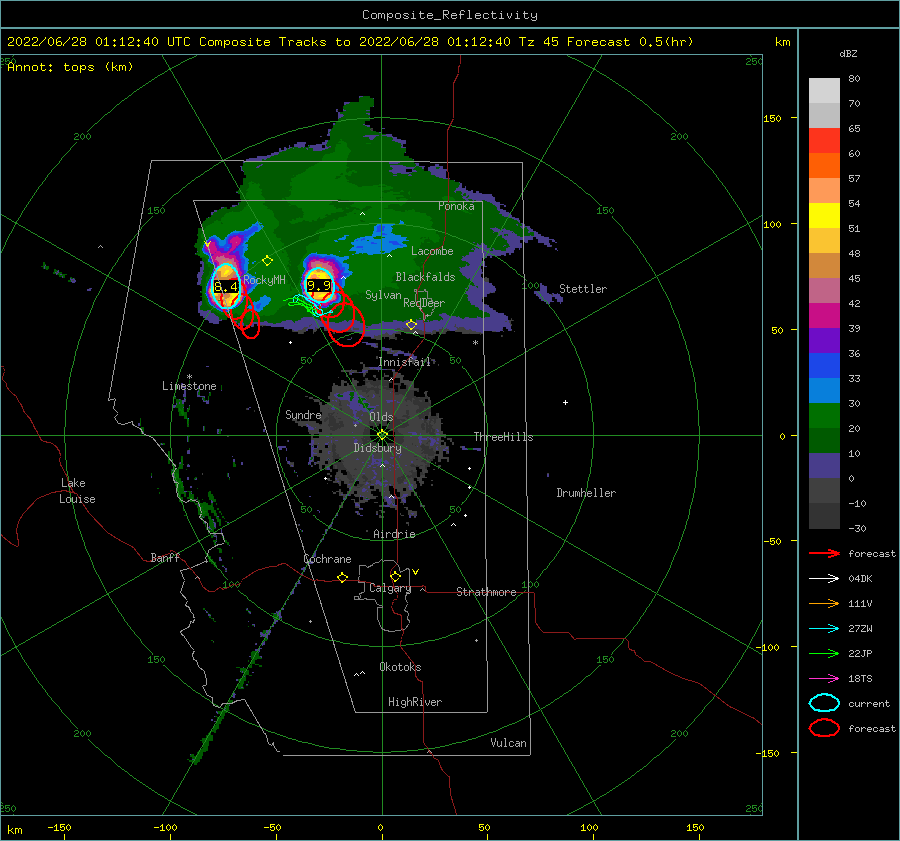
Task: Select the bright green 20–30 dBZ swatch
Action: (x=824, y=416)
